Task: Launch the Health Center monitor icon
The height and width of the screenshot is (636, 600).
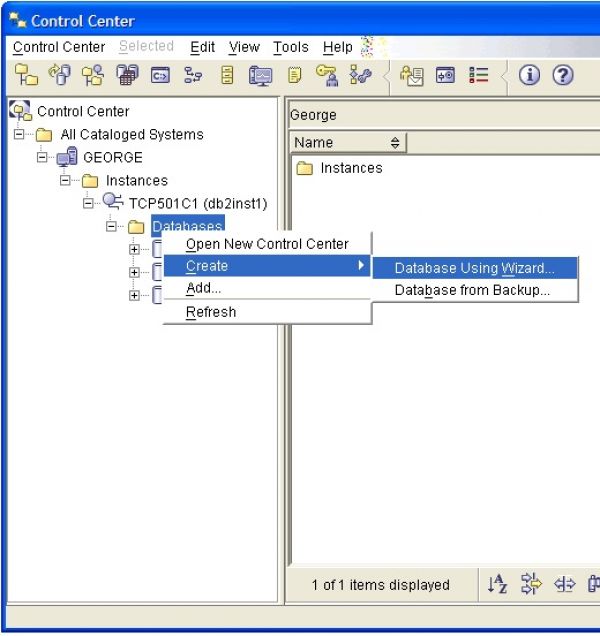Action: click(260, 76)
